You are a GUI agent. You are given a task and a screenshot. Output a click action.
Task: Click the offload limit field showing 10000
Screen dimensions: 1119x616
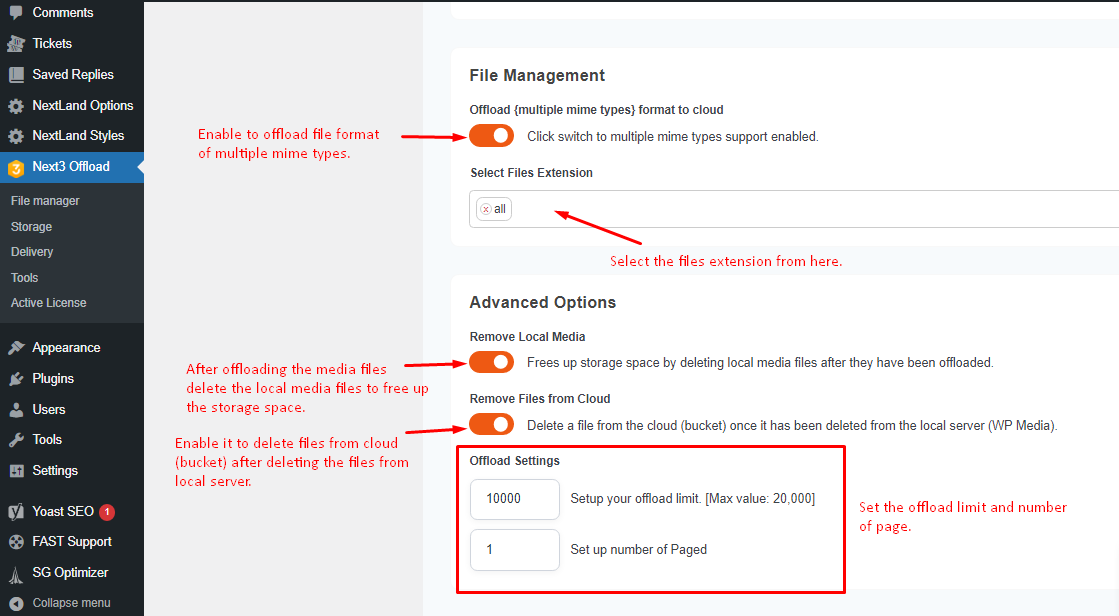click(514, 498)
